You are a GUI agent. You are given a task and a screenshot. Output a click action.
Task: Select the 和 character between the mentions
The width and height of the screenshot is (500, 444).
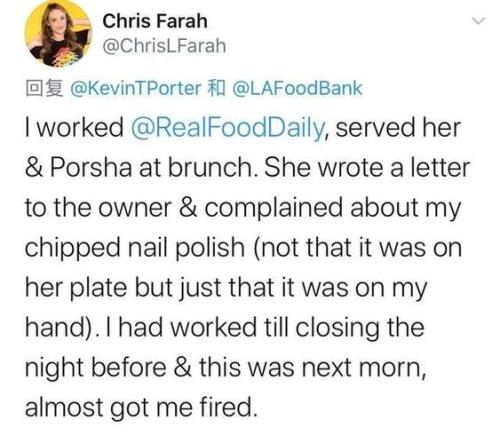click(x=217, y=88)
